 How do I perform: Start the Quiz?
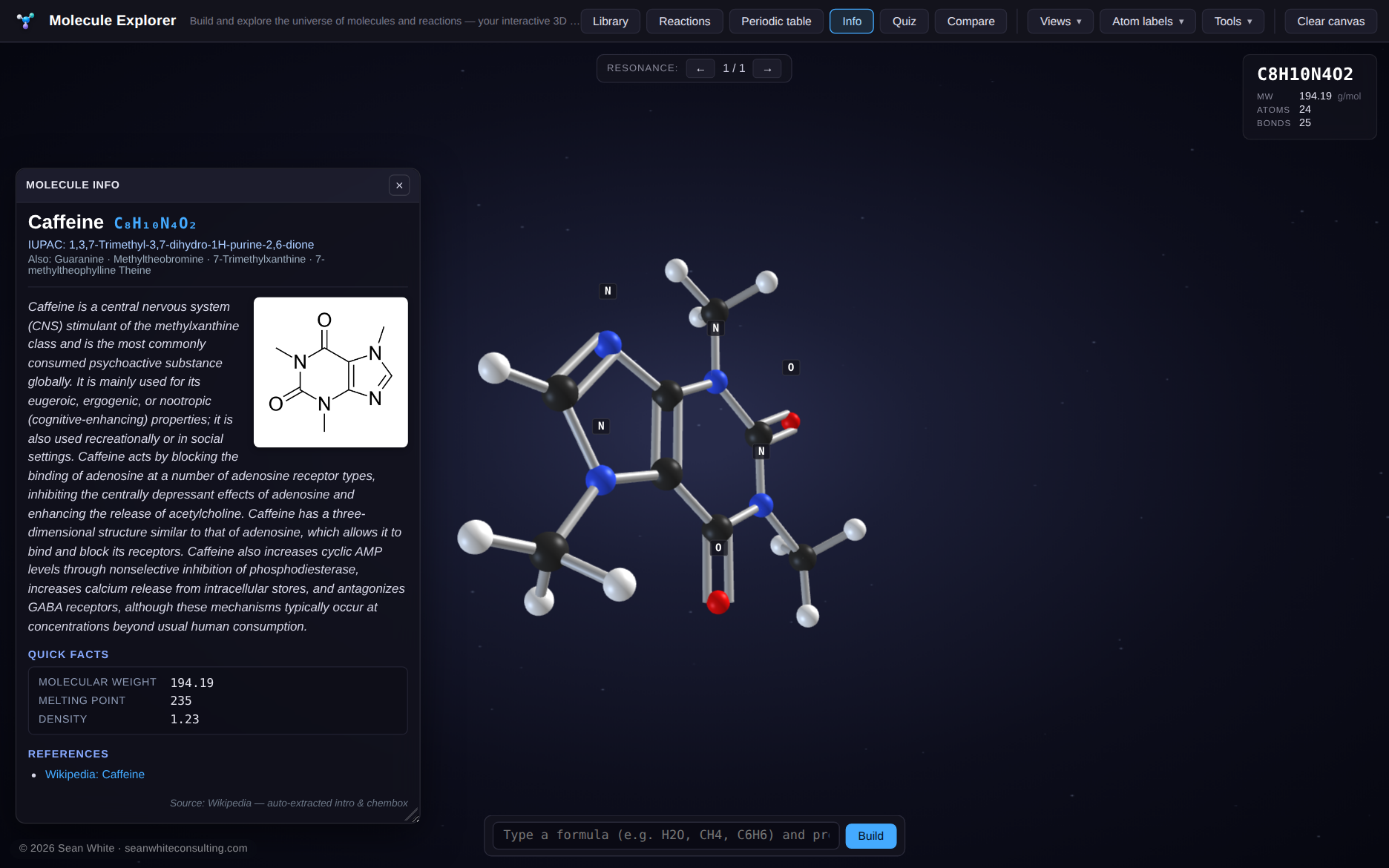click(x=904, y=22)
